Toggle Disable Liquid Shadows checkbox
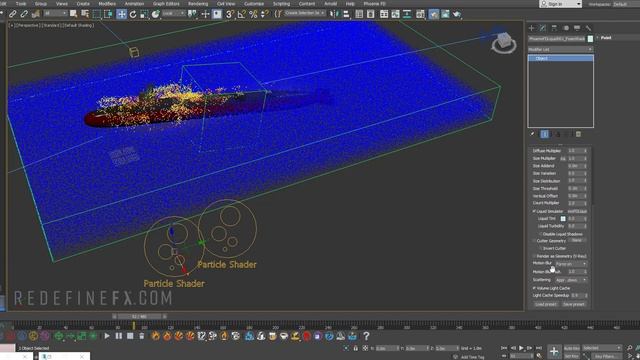 click(x=540, y=234)
